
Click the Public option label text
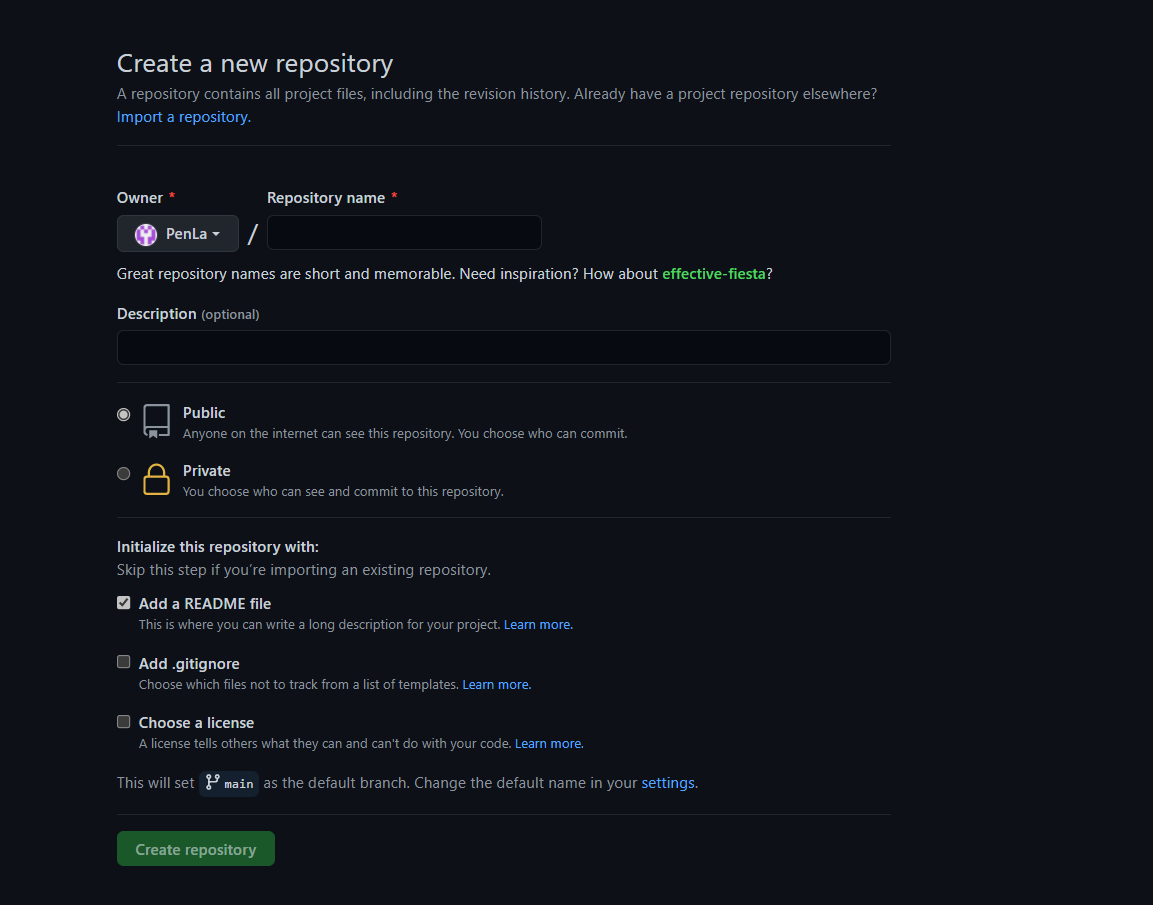[x=204, y=412]
